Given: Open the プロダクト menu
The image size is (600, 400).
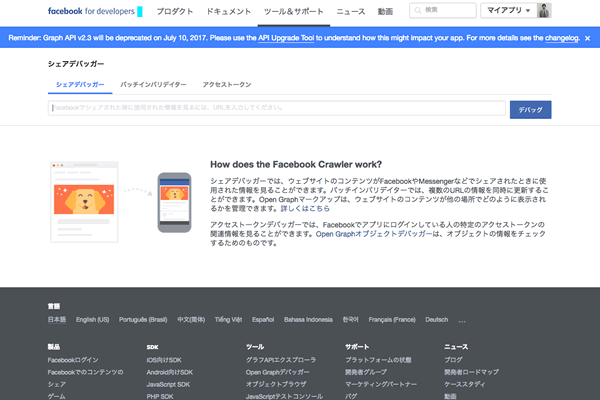Looking at the screenshot, I should click(x=175, y=12).
